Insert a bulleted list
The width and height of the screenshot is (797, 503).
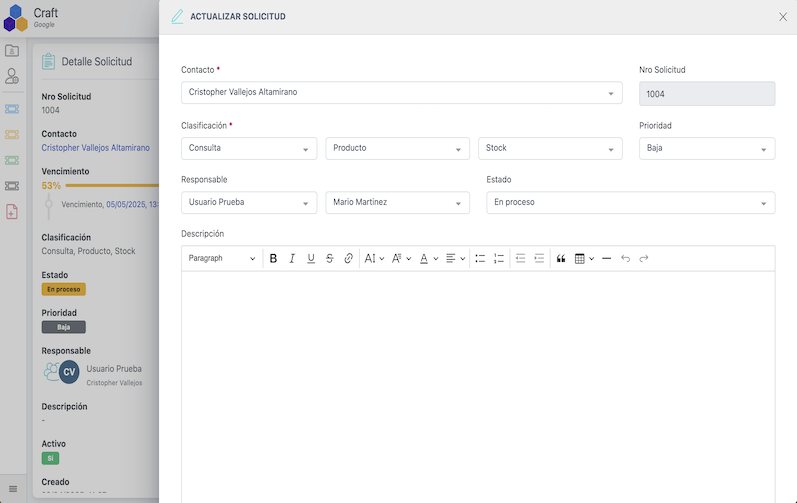(480, 259)
